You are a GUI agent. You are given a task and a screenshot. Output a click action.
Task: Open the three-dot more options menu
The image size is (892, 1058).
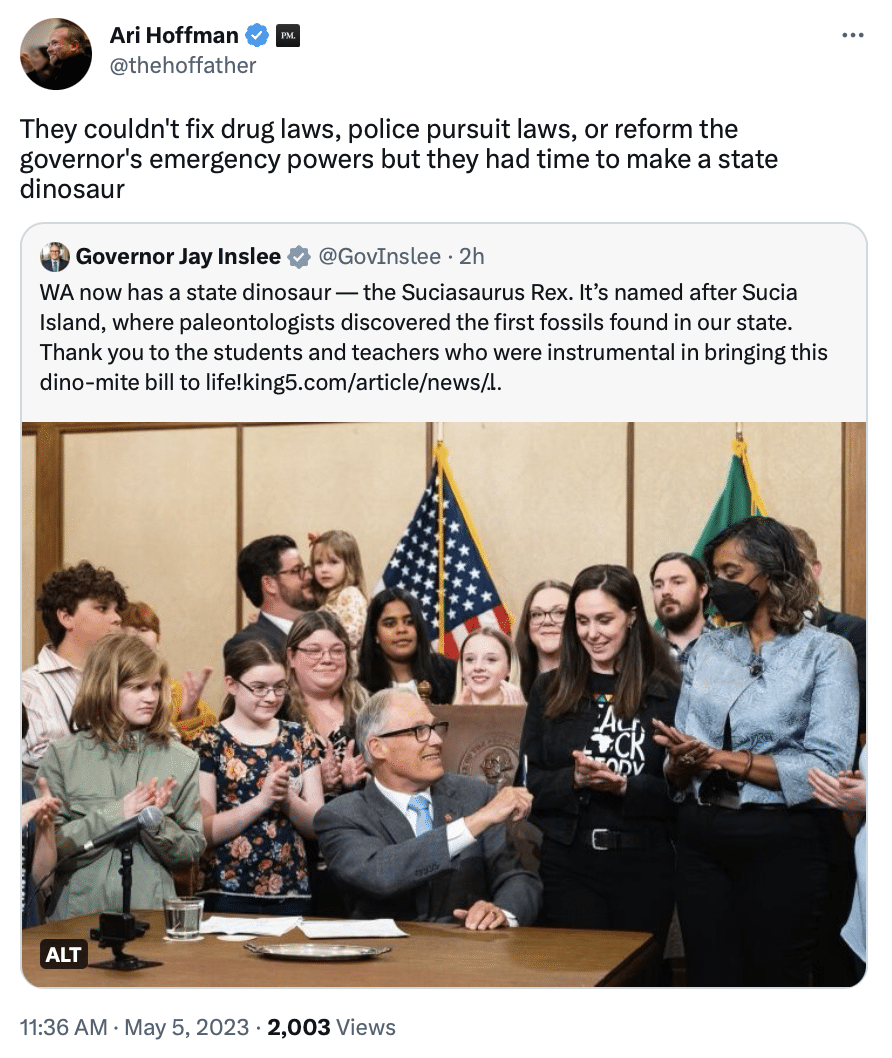click(x=853, y=35)
